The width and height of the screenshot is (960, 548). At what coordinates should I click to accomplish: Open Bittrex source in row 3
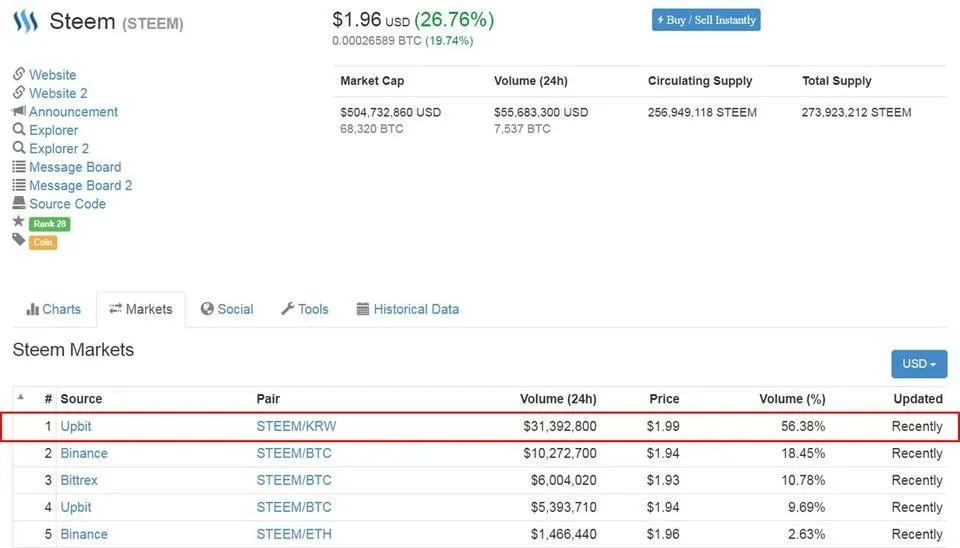coord(79,480)
